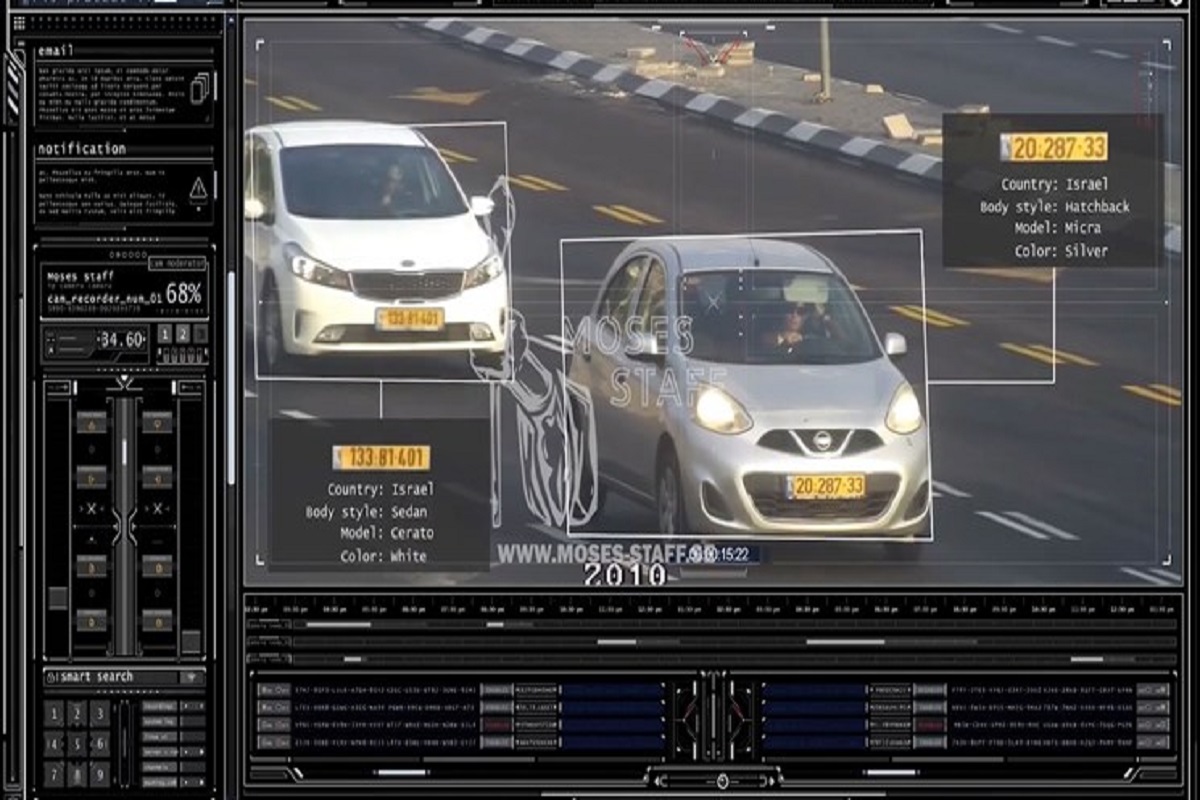The height and width of the screenshot is (800, 1200).
Task: Tap keypad digit 5
Action: [76, 744]
